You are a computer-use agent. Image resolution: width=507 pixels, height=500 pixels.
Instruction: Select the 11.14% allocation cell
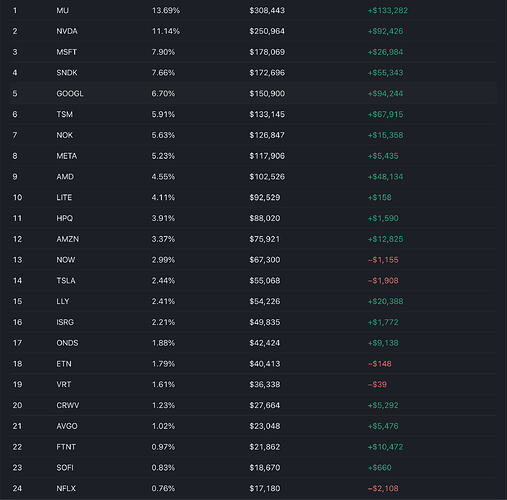[166, 31]
